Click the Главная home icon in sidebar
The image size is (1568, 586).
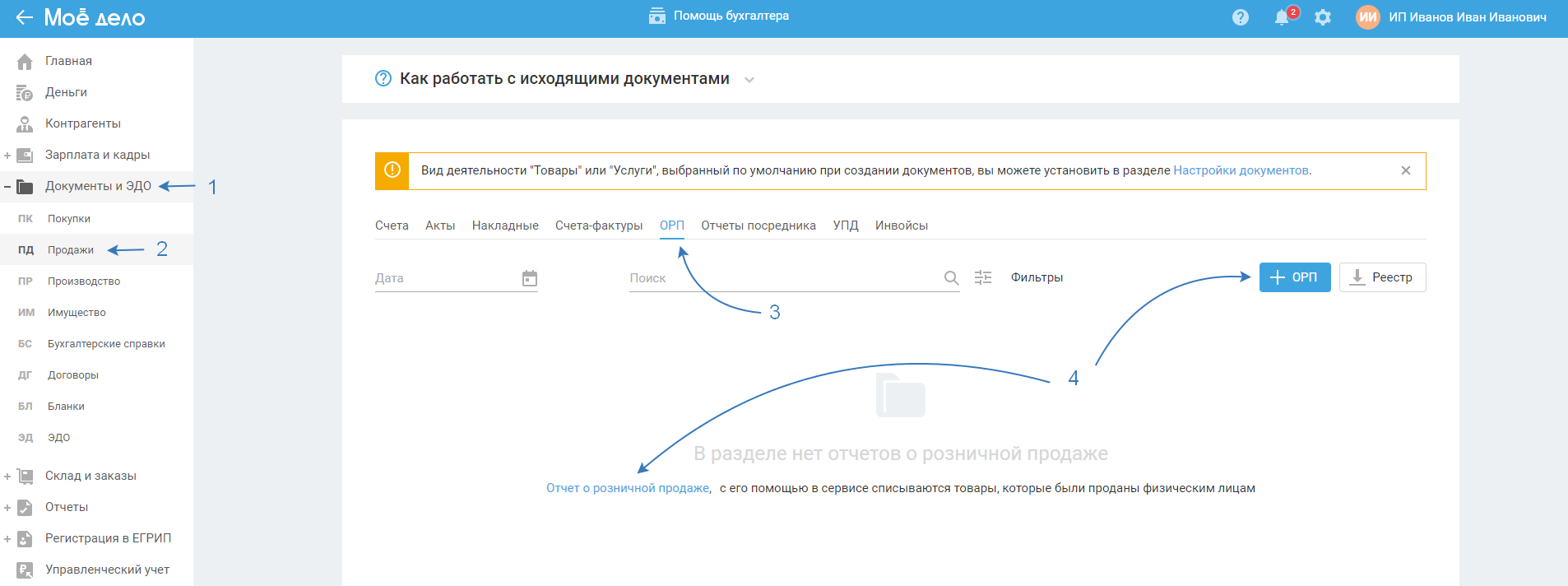[x=25, y=61]
